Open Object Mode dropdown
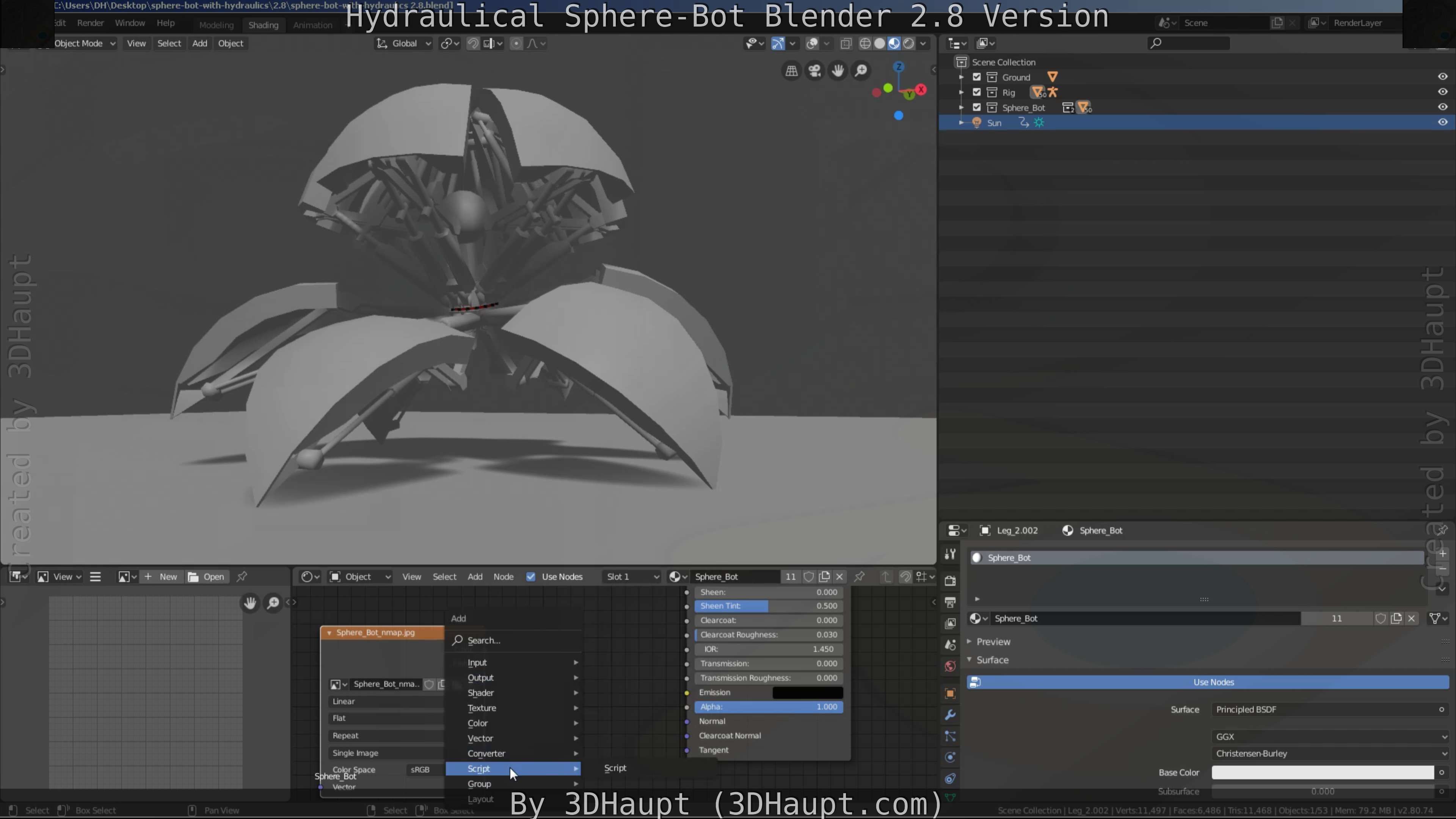The height and width of the screenshot is (819, 1456). (x=85, y=44)
